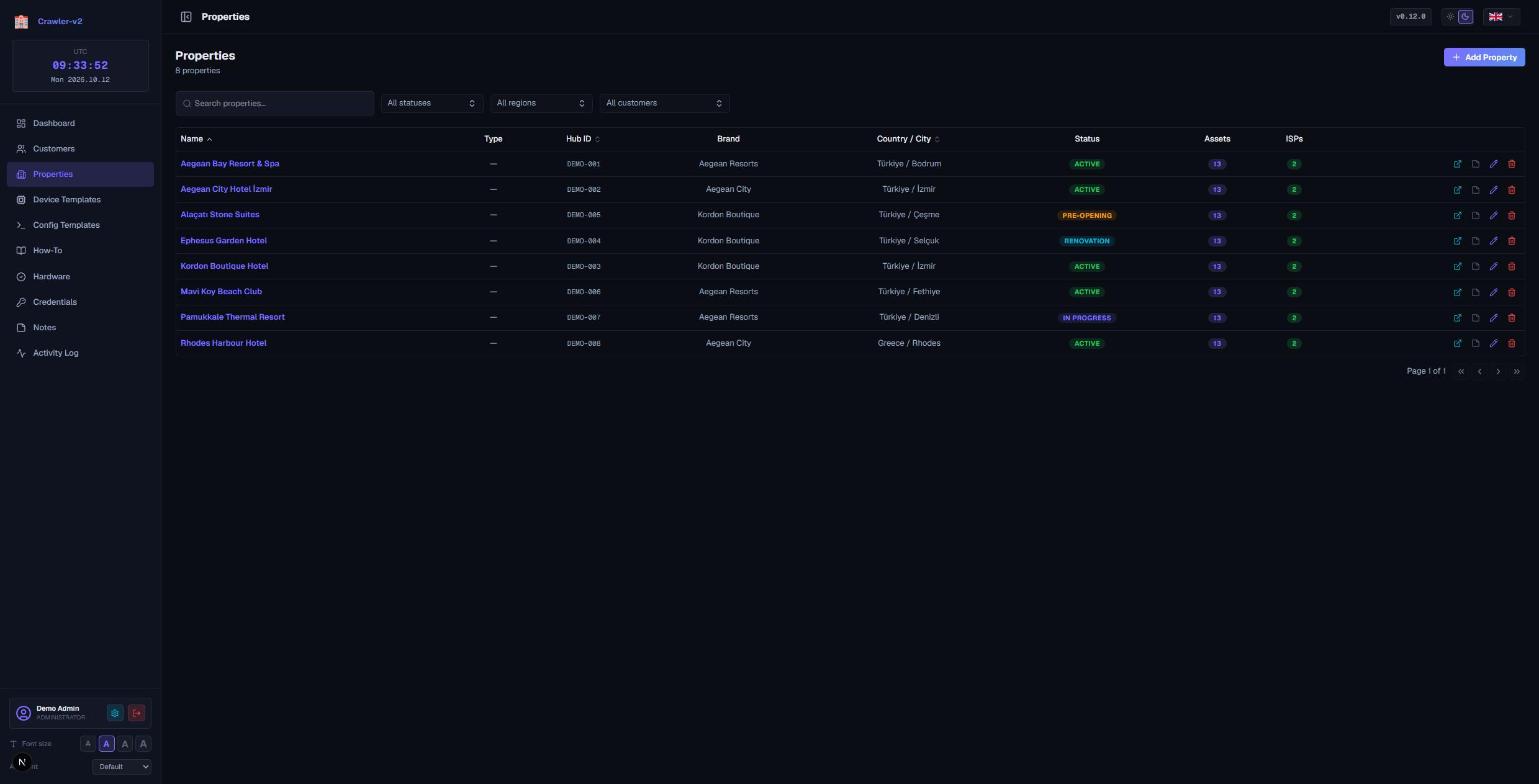
Task: Go to Customers in the sidebar
Action: coord(80,149)
